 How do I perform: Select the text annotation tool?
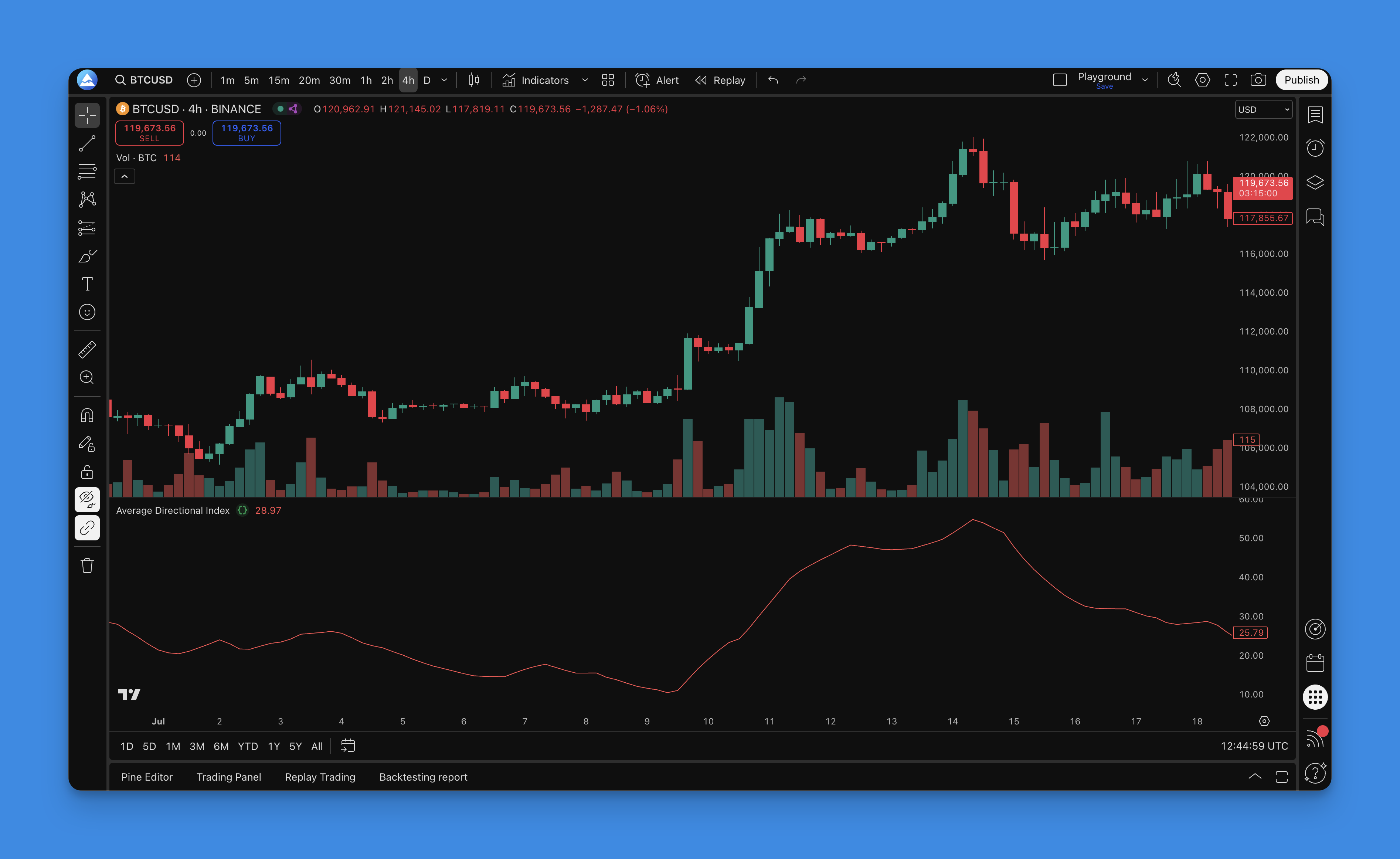tap(87, 284)
